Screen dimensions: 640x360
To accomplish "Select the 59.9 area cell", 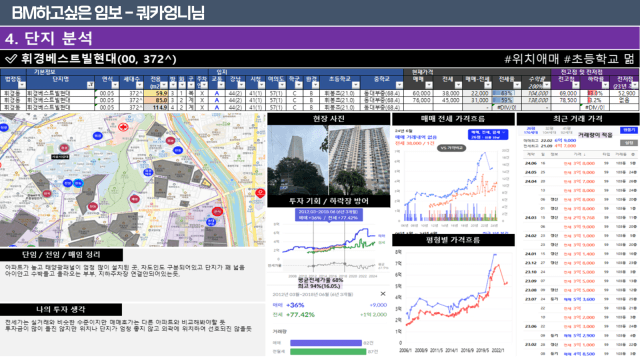I will pos(156,93).
